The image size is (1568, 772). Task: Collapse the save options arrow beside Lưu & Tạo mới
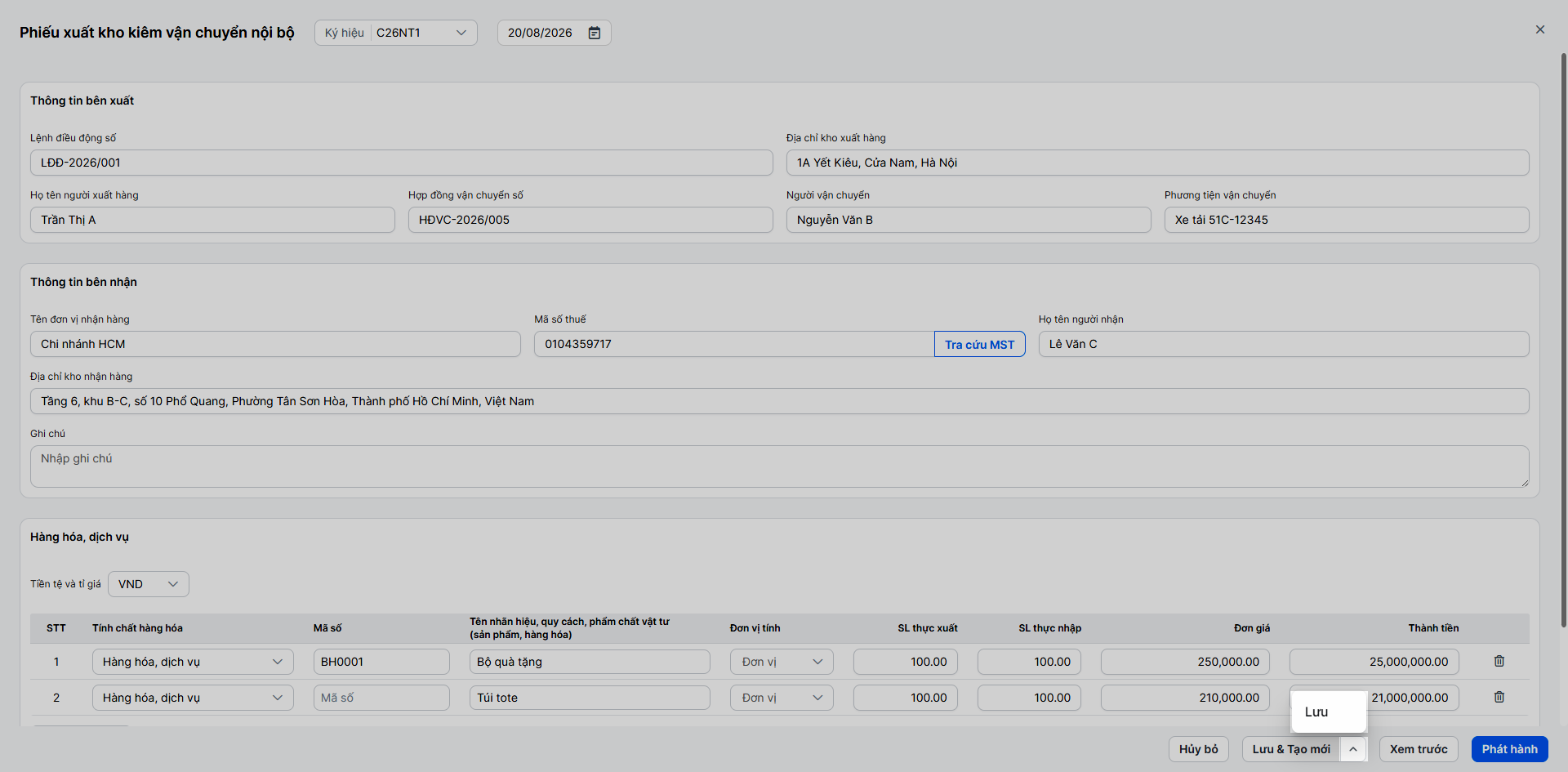pos(1353,749)
